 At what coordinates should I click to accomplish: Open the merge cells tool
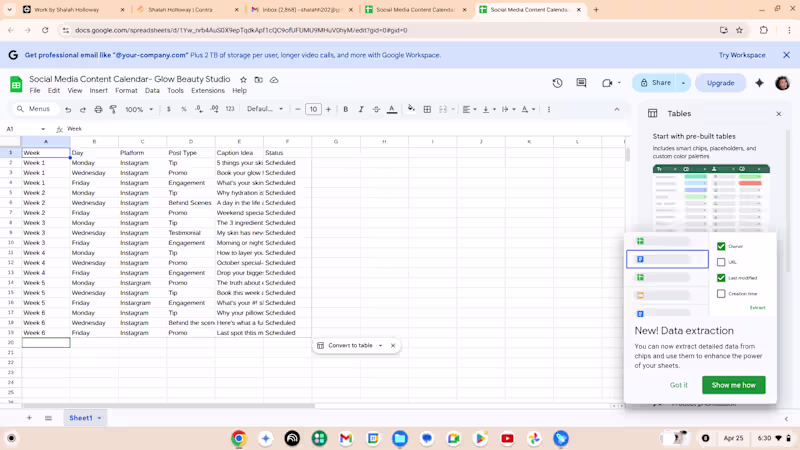[443, 109]
